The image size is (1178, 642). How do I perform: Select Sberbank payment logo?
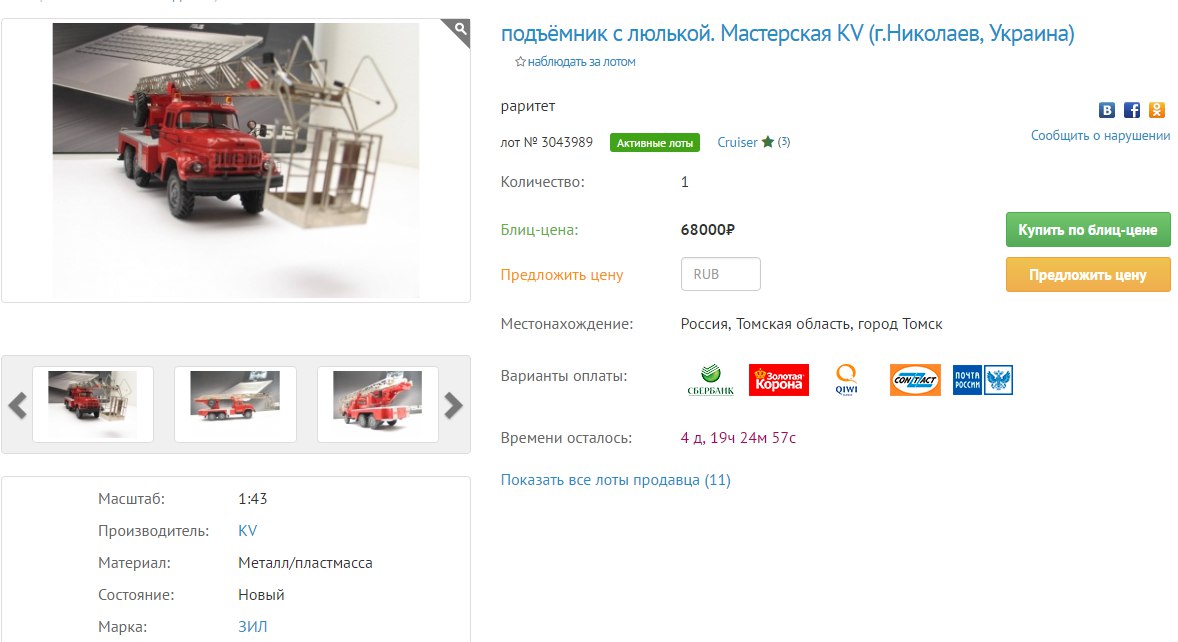click(x=711, y=380)
